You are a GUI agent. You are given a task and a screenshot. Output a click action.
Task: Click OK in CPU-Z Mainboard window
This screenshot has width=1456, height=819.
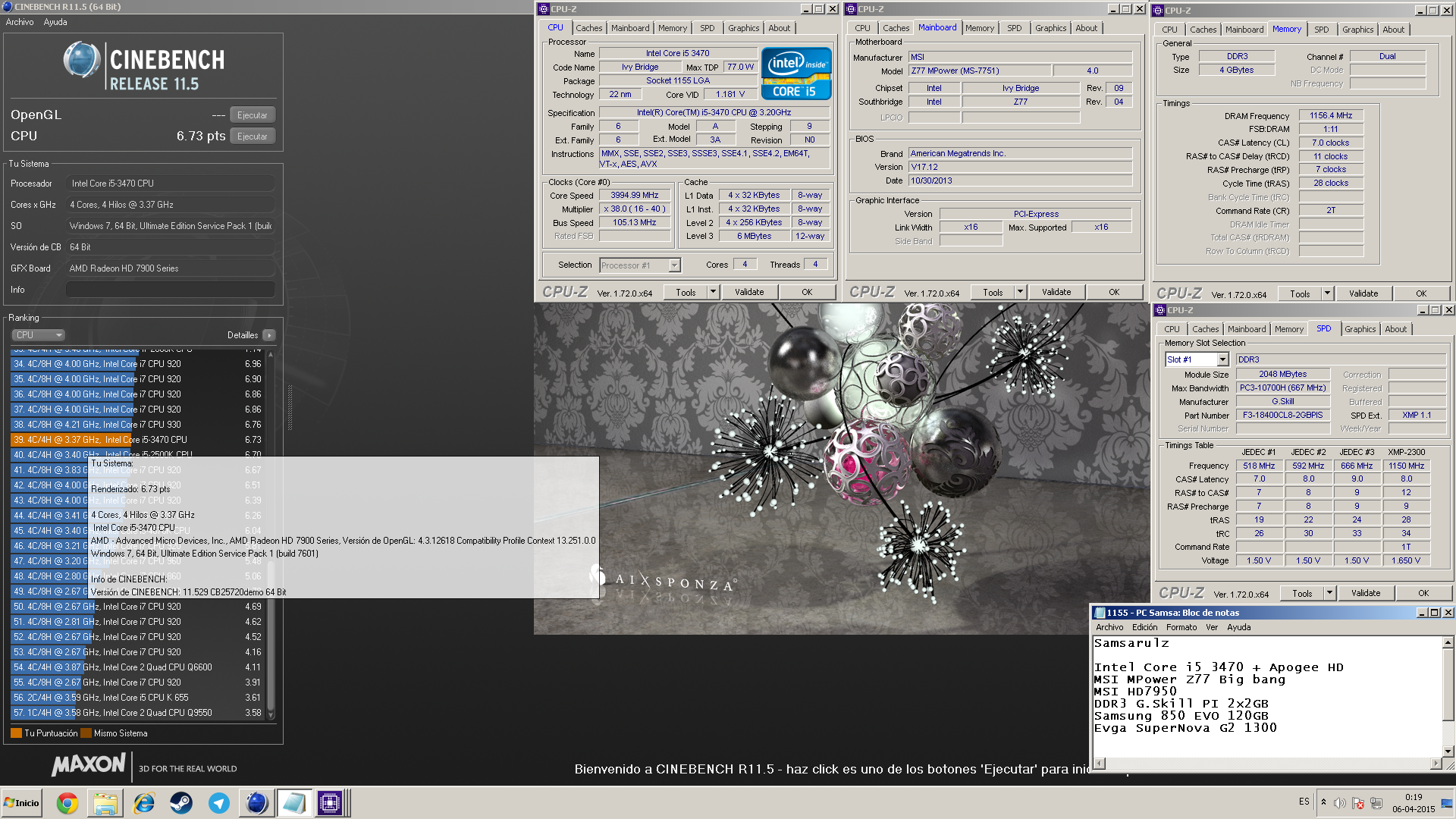[x=1114, y=292]
